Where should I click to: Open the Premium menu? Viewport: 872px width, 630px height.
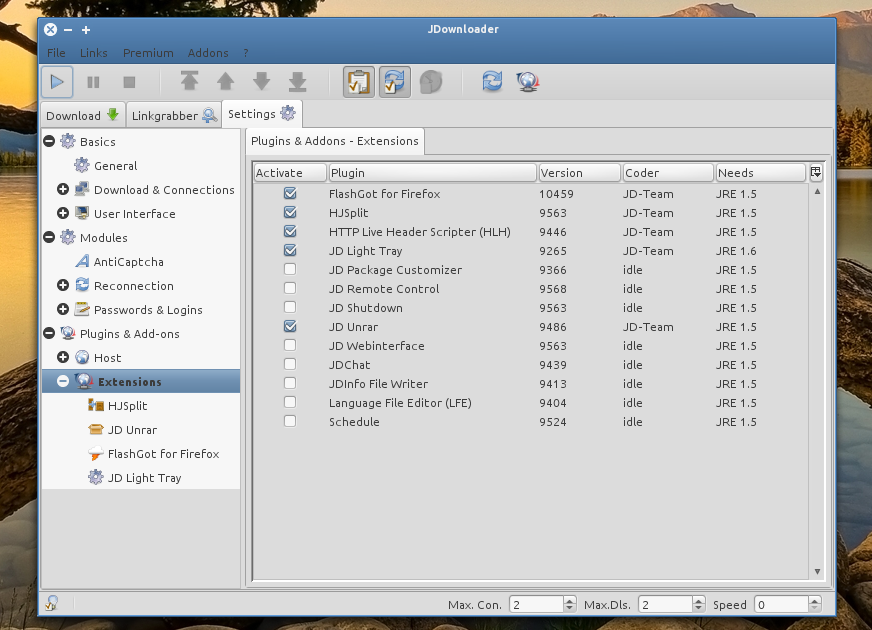[x=148, y=53]
